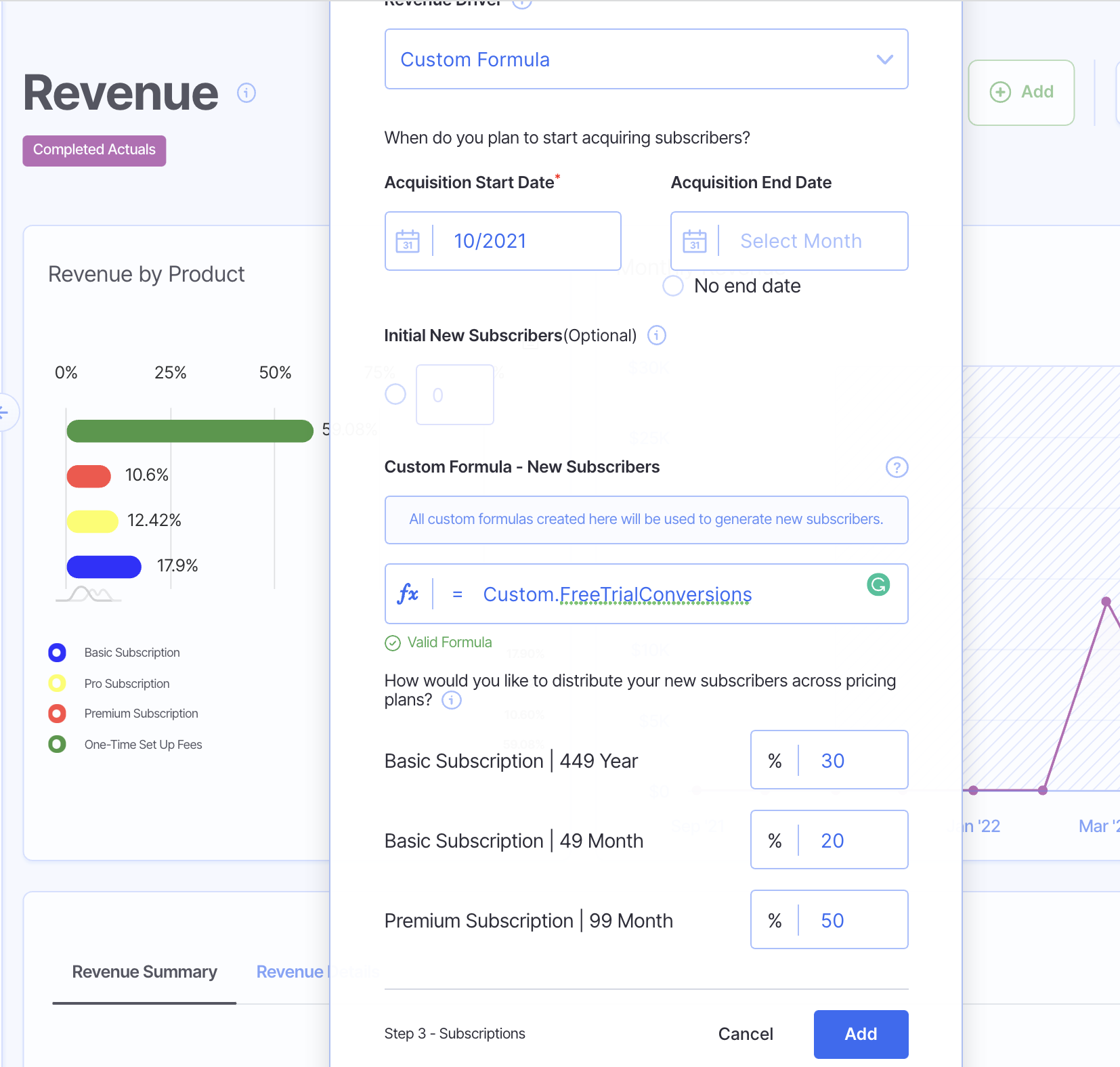Click the green One-Time Set Up Fees bar
Image resolution: width=1120 pixels, height=1067 pixels.
[190, 431]
